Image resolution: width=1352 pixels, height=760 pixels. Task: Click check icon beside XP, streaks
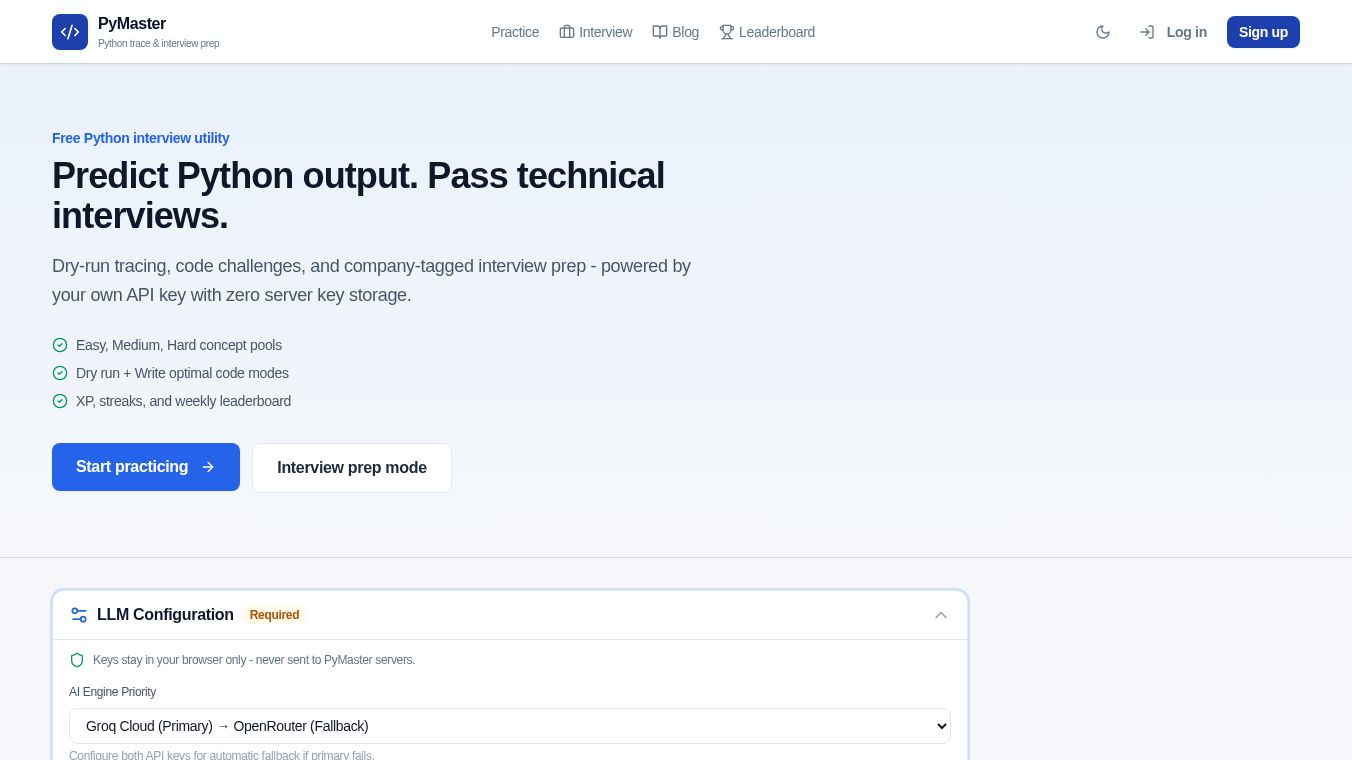tap(60, 401)
